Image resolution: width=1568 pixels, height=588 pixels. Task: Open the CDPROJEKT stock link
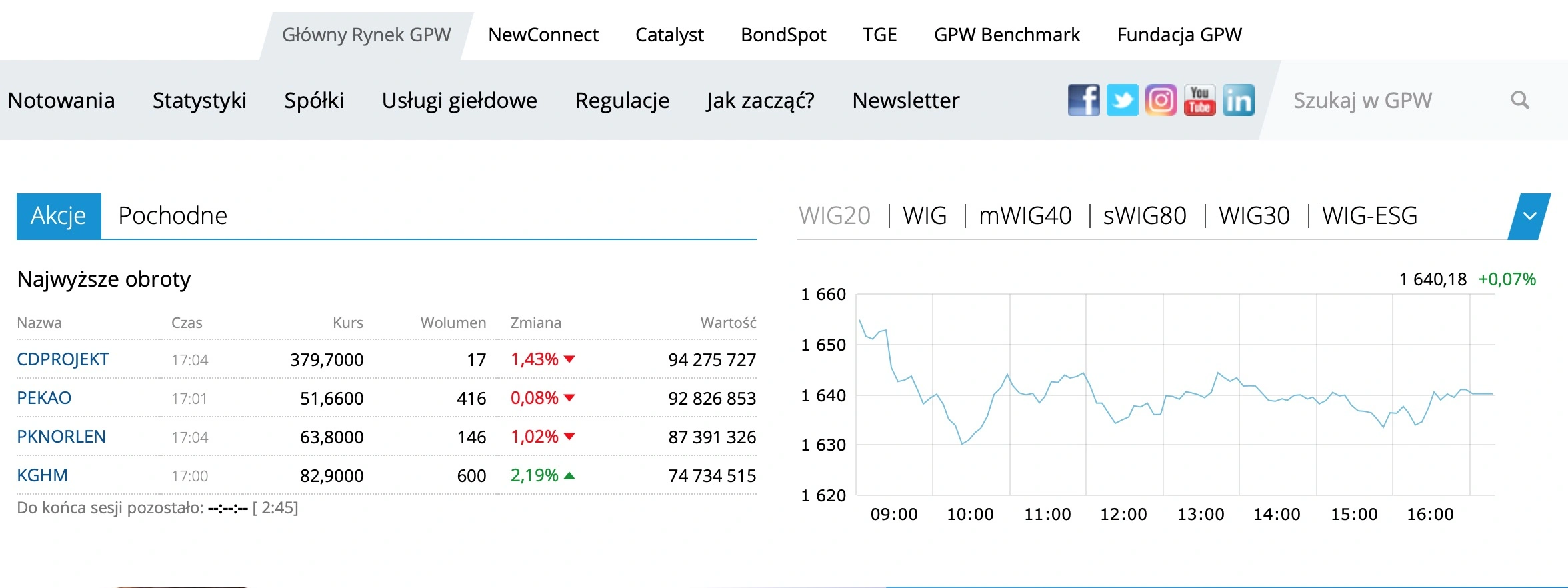63,359
